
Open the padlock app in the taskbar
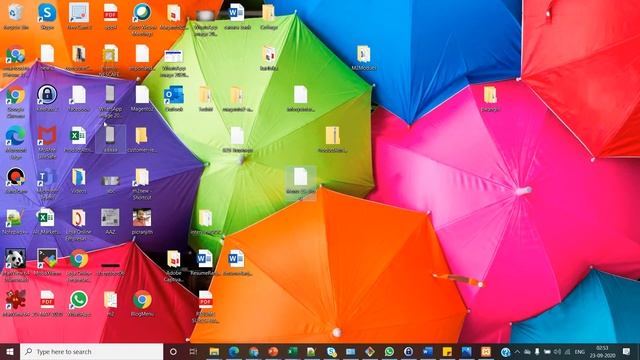tap(409, 351)
